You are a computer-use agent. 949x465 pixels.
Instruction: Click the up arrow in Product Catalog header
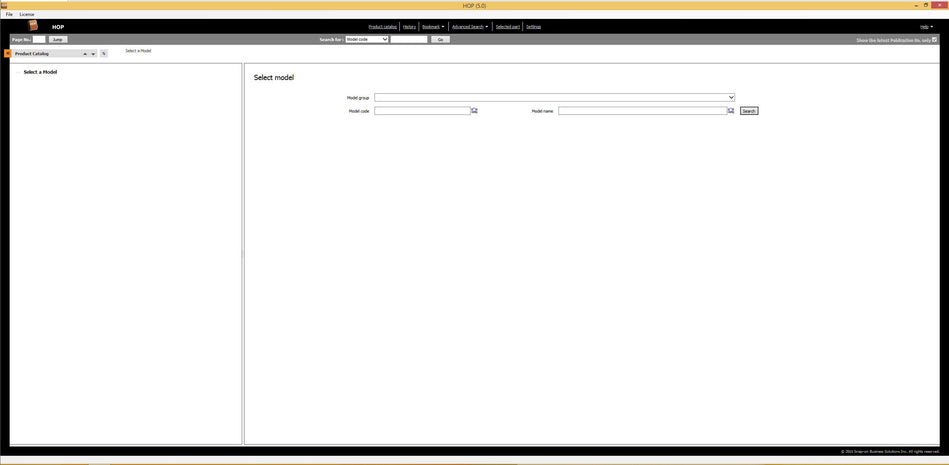click(85, 54)
